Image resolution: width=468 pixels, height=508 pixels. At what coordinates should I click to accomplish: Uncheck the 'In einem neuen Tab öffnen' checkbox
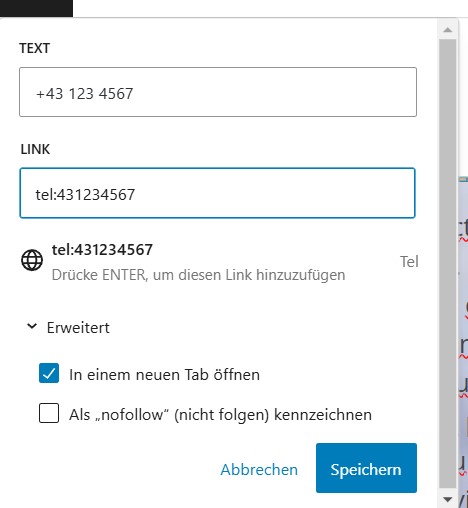(49, 373)
